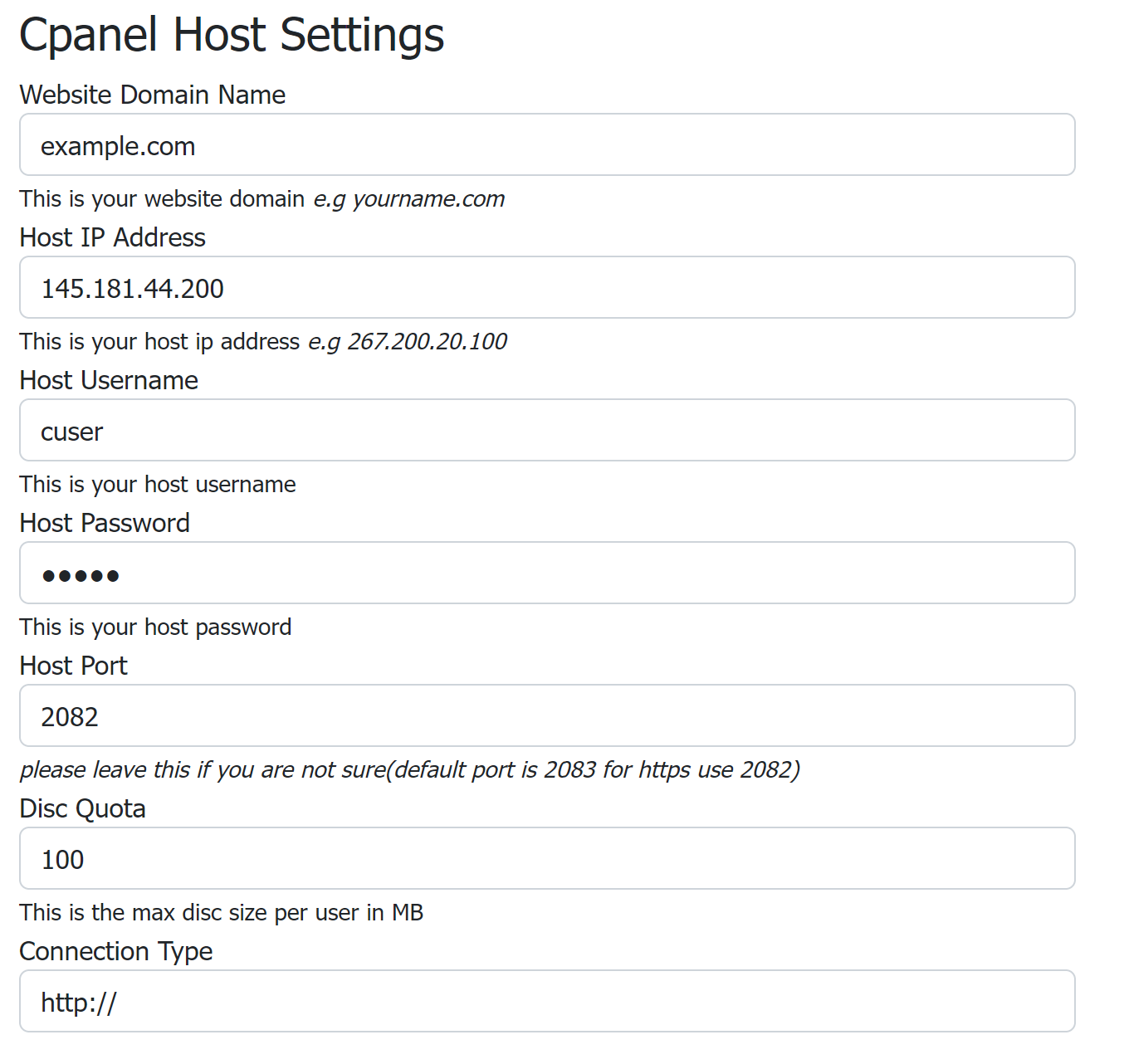Click the Disc Quota label
The width and height of the screenshot is (1124, 1064).
[x=83, y=808]
